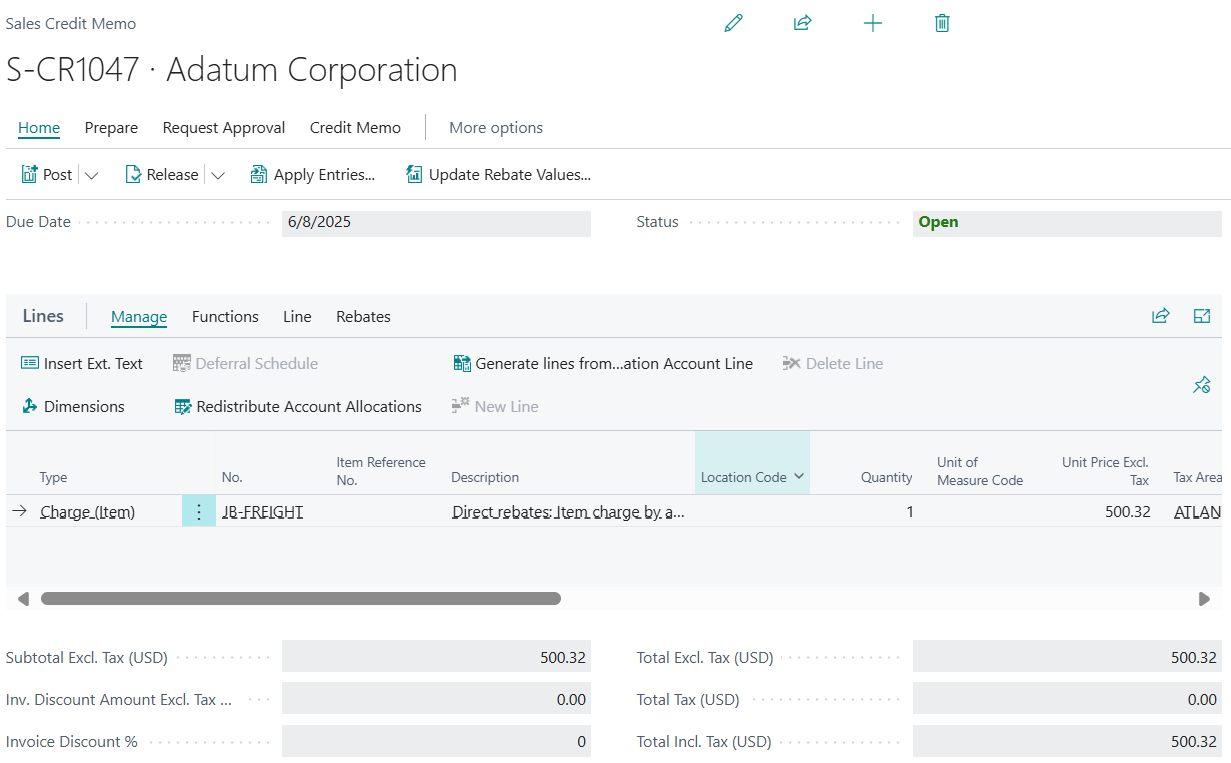
Task: Expand Lines section to full page icon
Action: click(x=1202, y=316)
